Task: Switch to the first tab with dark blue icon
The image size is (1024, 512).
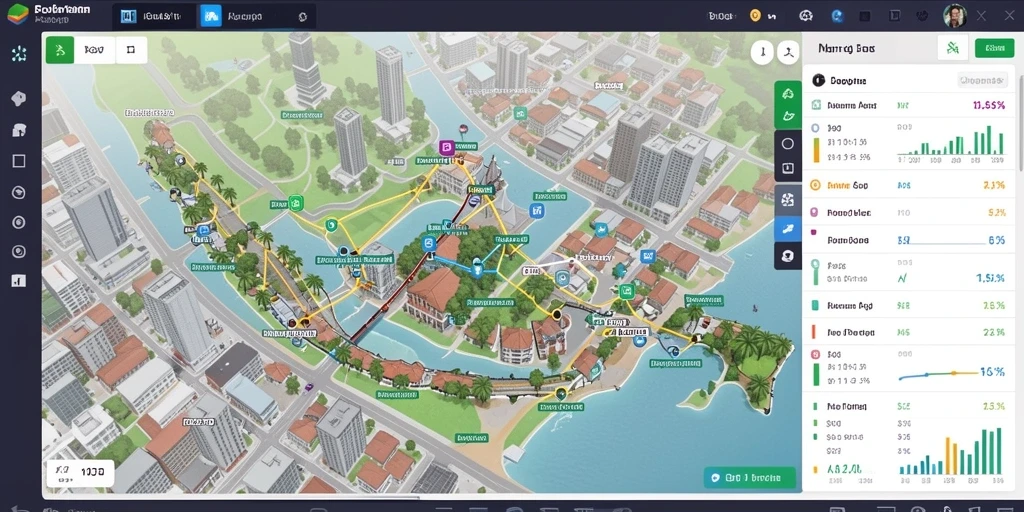Action: 153,16
